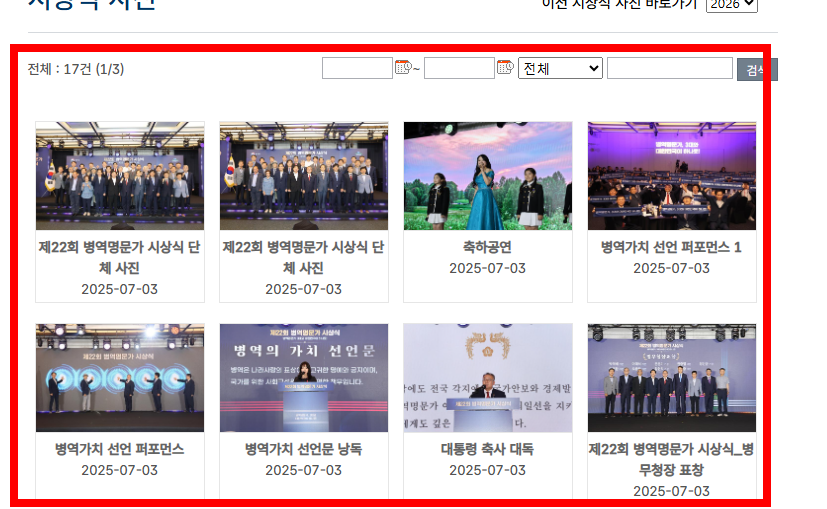Image resolution: width=827 pixels, height=509 pixels.
Task: Open the 대통령 축사 대독 thumbnail image
Action: click(x=488, y=378)
